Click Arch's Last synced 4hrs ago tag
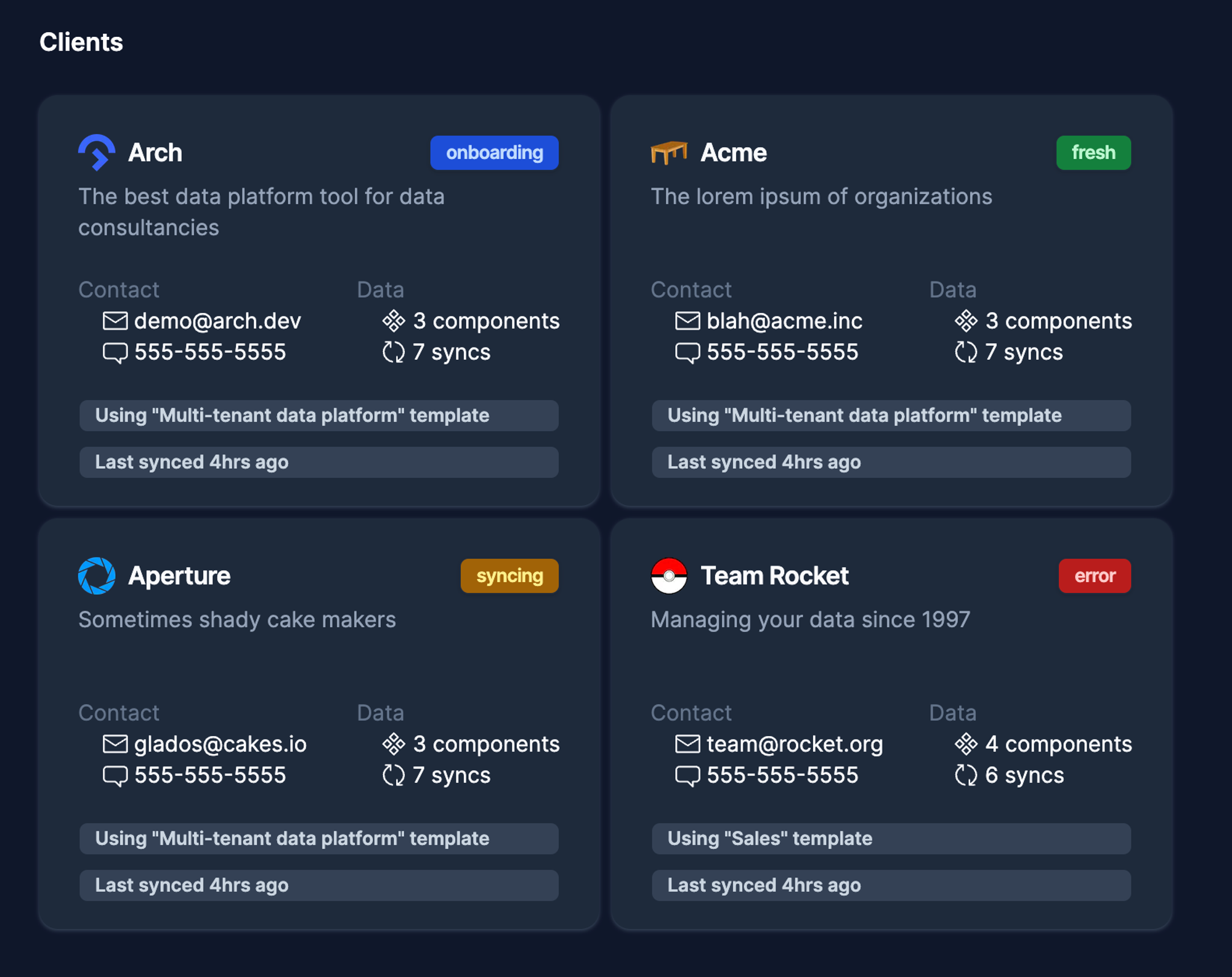Image resolution: width=1232 pixels, height=977 pixels. coord(319,463)
